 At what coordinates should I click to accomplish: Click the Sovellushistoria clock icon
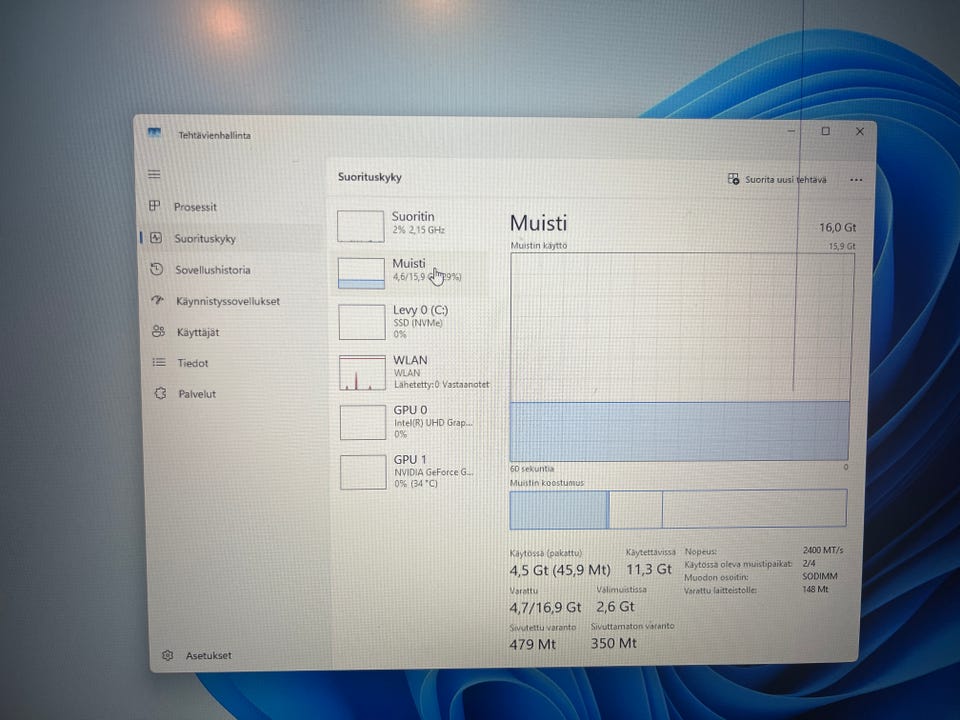157,269
